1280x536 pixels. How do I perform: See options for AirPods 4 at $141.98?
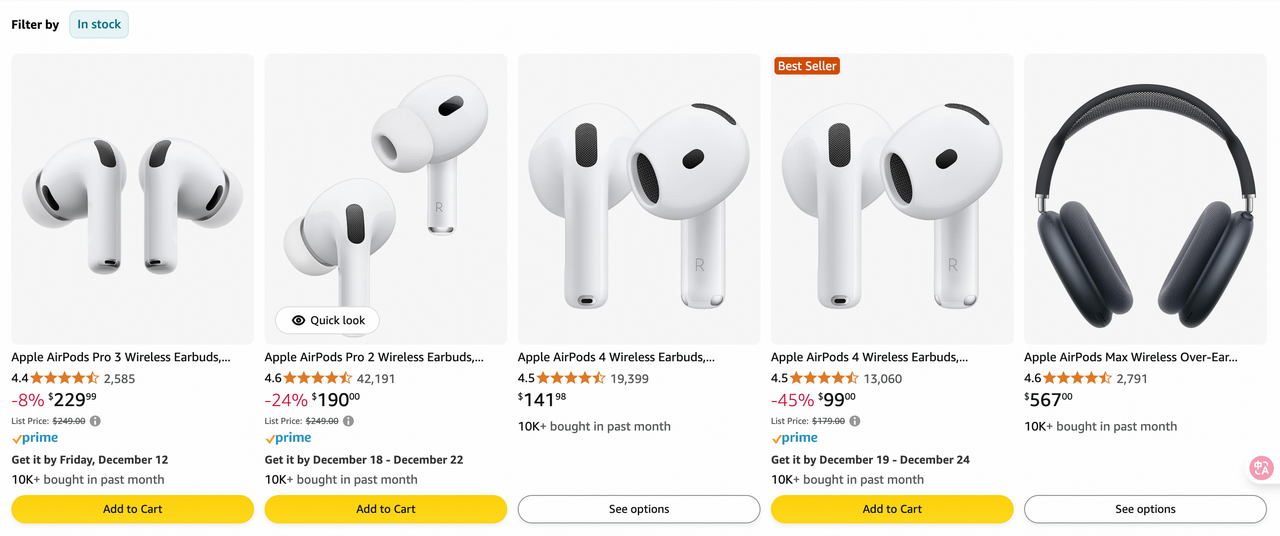639,509
